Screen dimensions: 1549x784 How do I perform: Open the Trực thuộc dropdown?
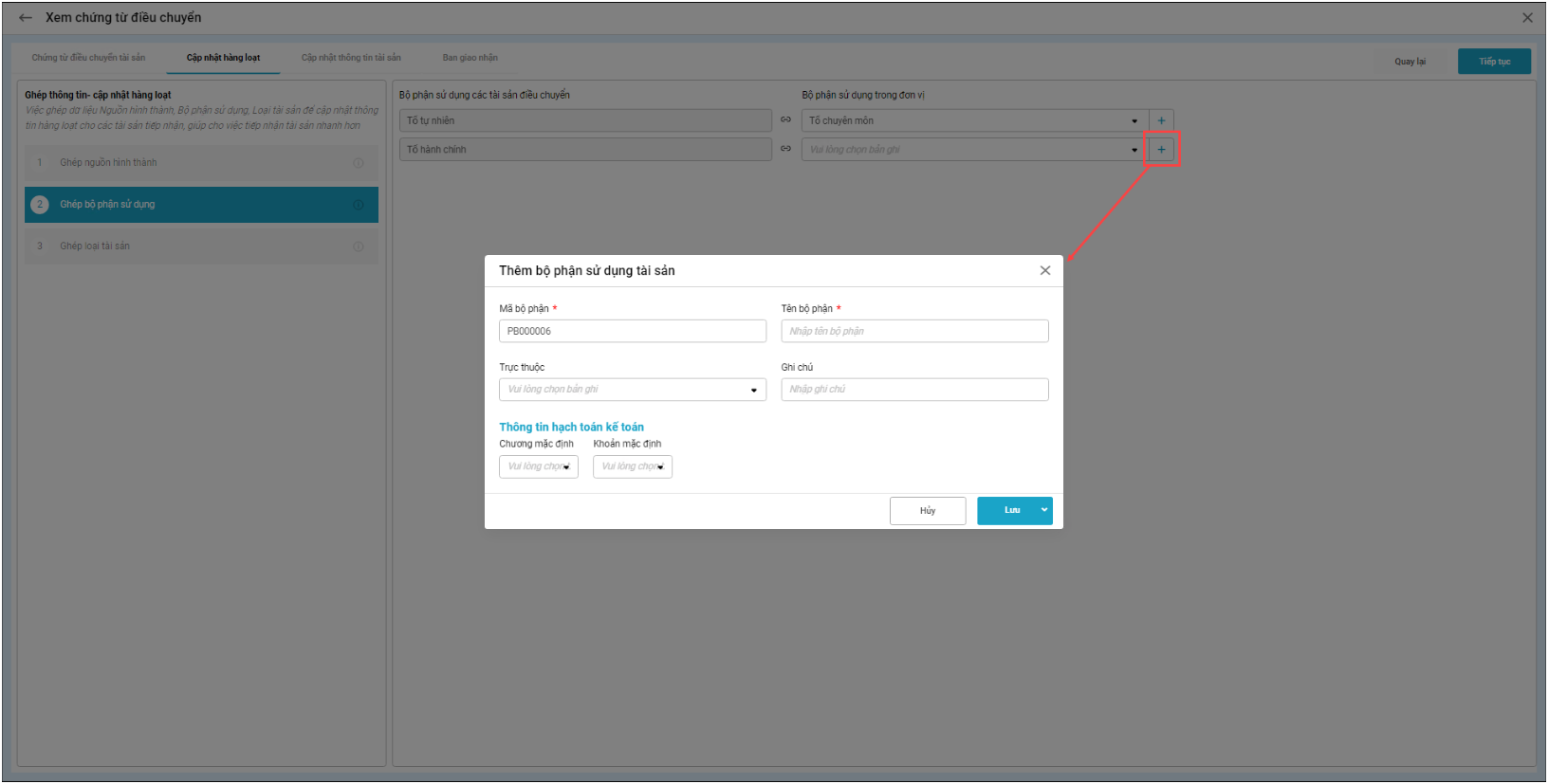(753, 390)
